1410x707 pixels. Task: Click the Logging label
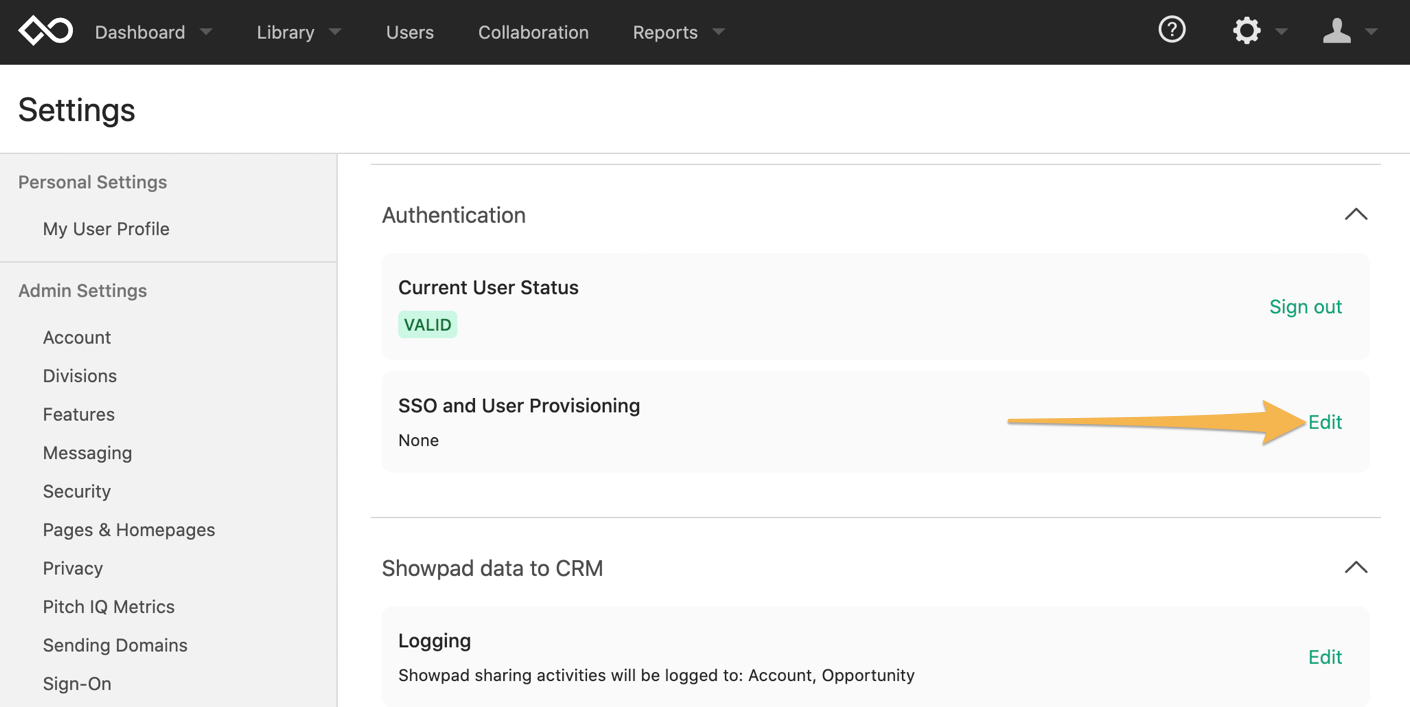pos(434,640)
